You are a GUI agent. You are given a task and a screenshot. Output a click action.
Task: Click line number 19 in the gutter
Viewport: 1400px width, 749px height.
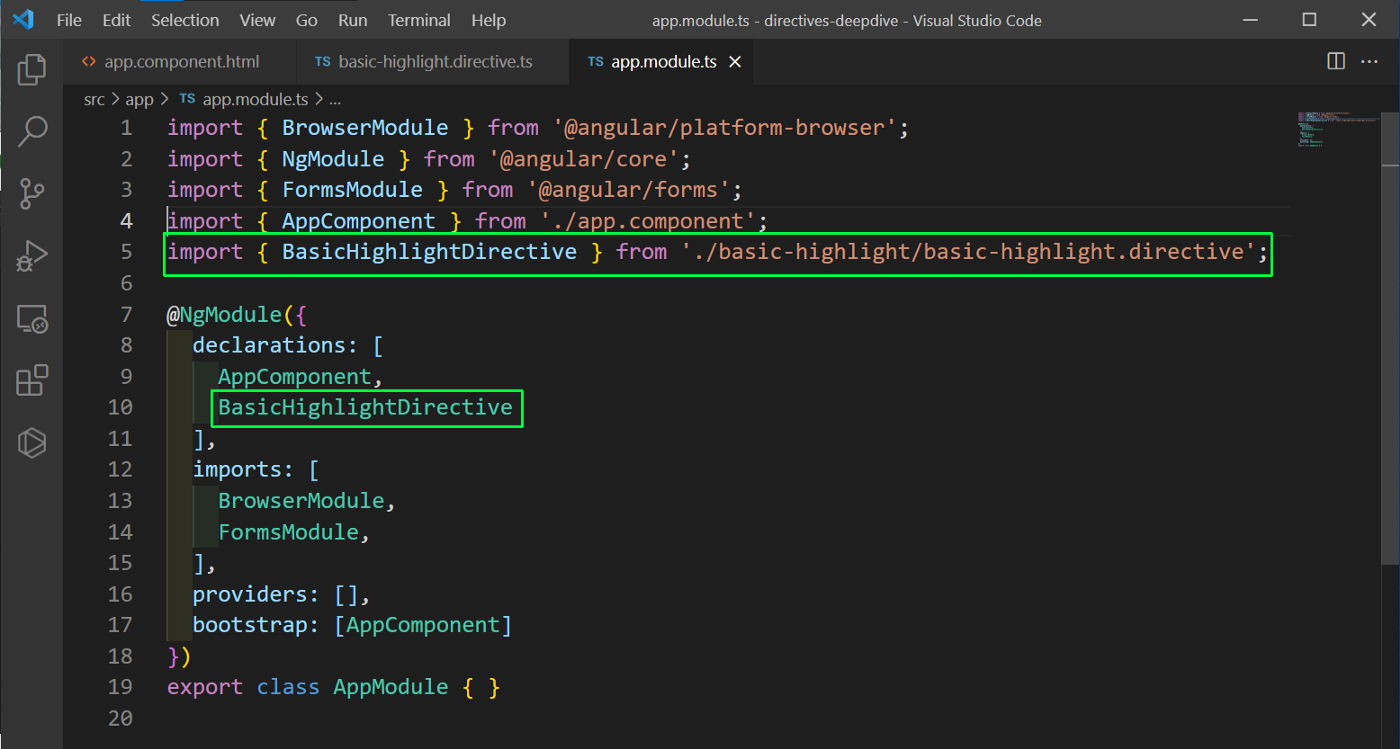[x=119, y=686]
